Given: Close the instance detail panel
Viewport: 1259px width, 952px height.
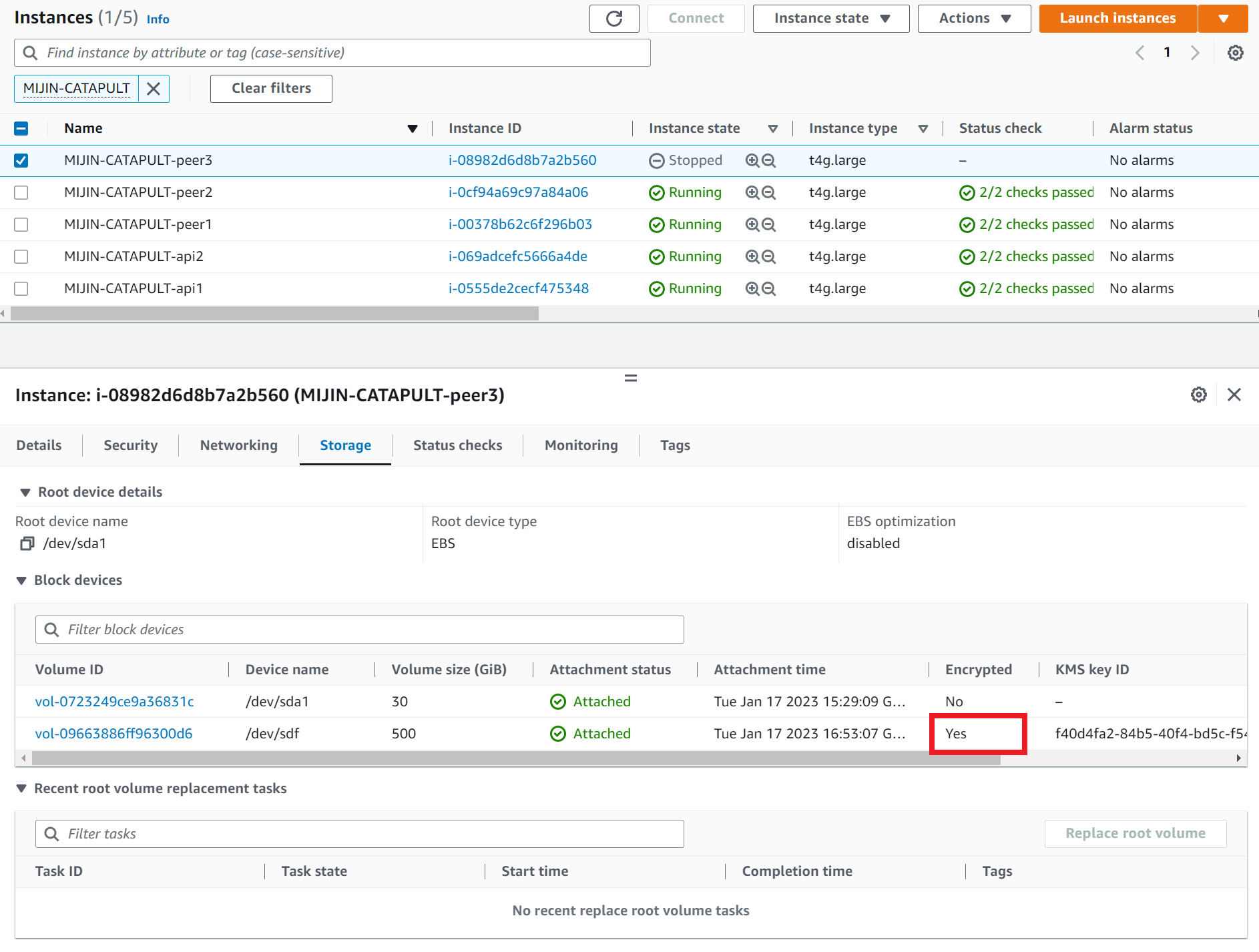Looking at the screenshot, I should pyautogui.click(x=1234, y=395).
